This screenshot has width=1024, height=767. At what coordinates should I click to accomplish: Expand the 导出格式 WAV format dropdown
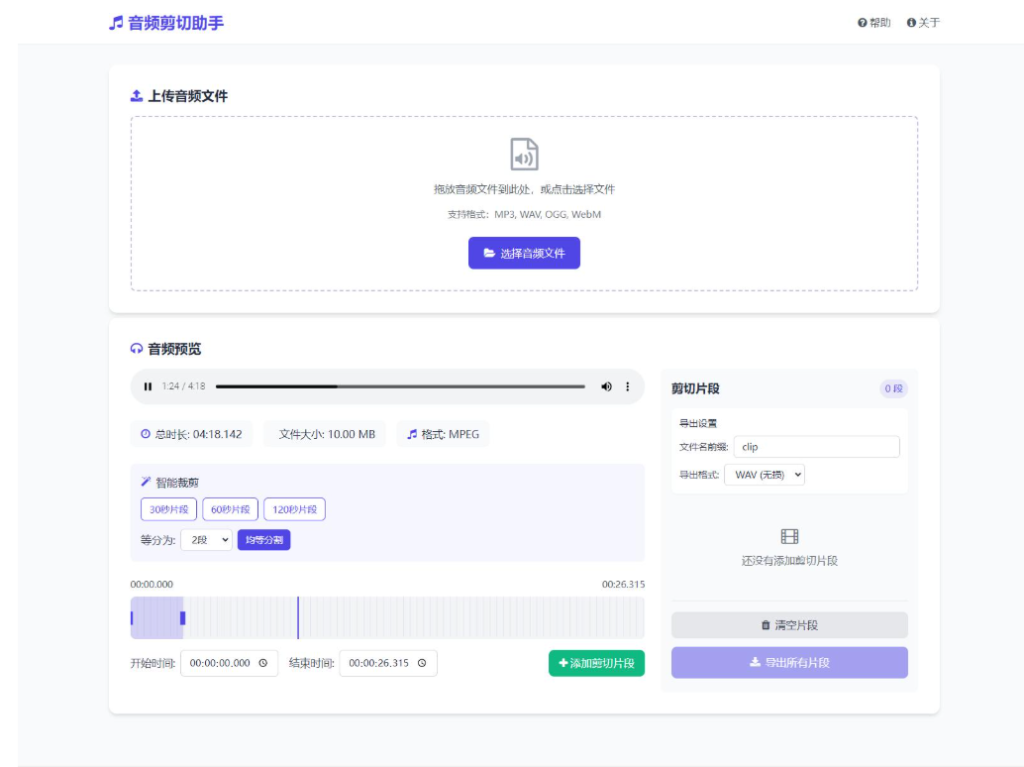[x=764, y=475]
